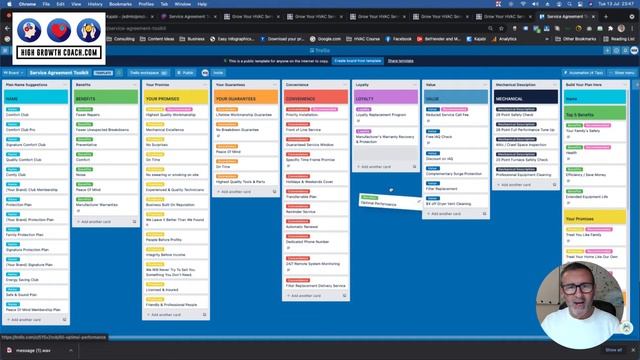The width and height of the screenshot is (640, 360).
Task: Open list actions menu for Benefits
Action: pos(134,84)
